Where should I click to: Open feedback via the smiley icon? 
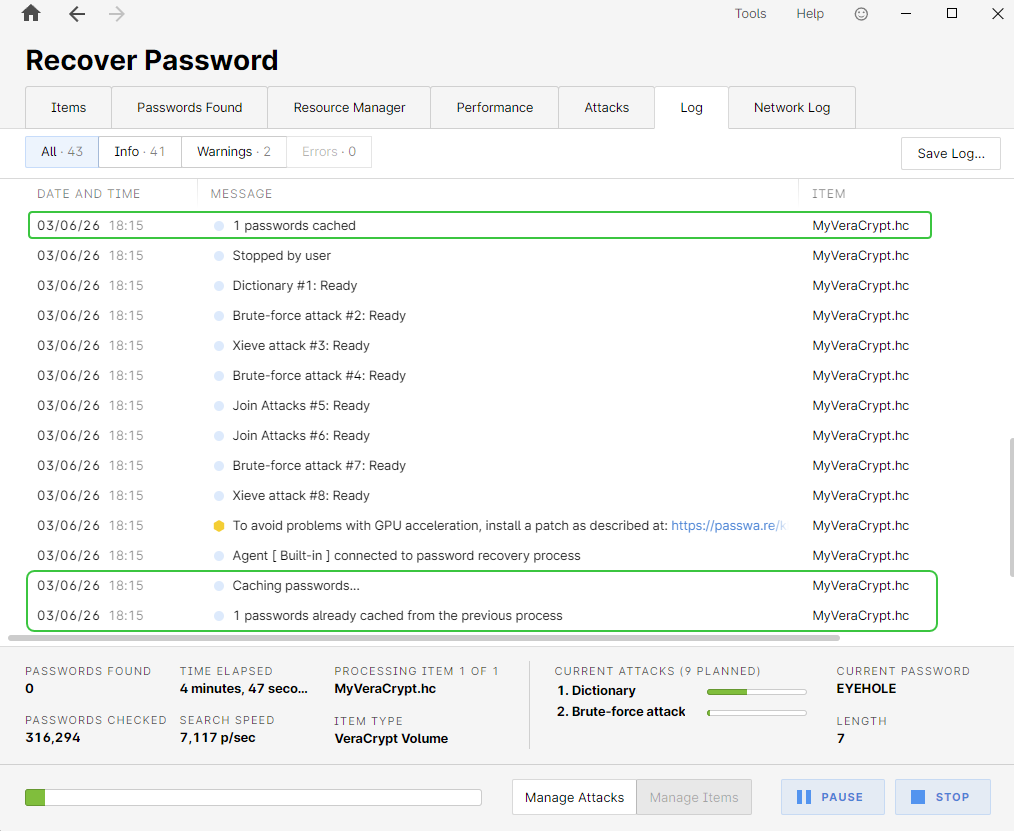pos(861,14)
